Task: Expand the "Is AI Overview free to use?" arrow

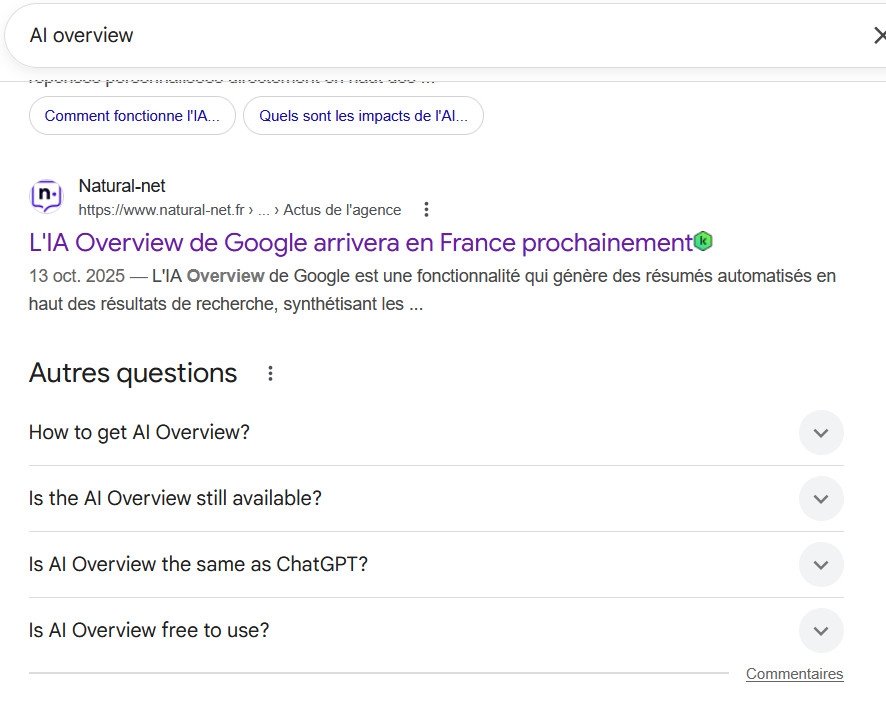Action: point(821,631)
